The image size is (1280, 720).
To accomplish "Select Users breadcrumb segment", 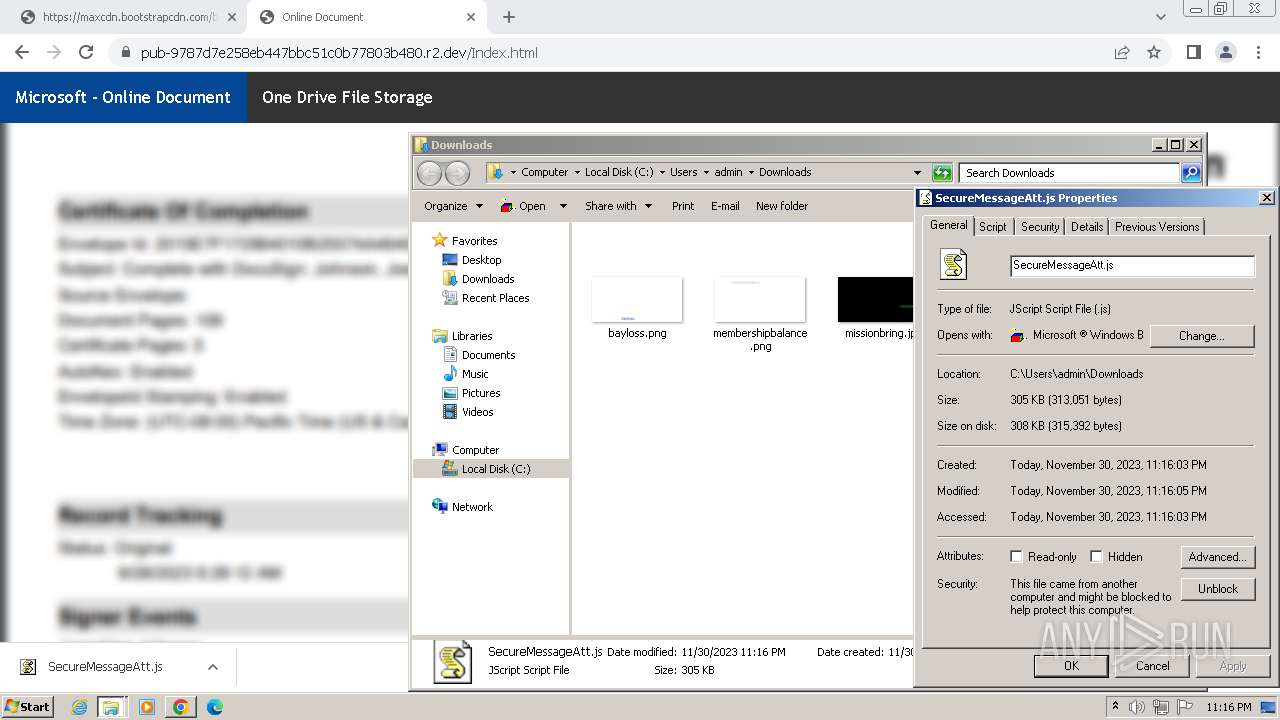I will (x=684, y=172).
